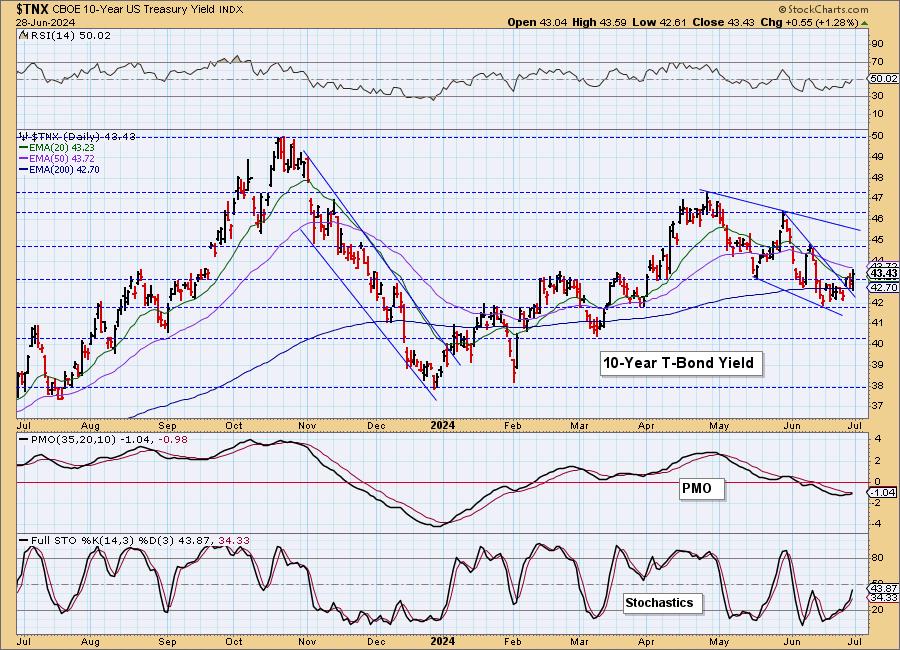The width and height of the screenshot is (900, 650).
Task: Click the EMA(200) 42.70 legend text
Action: tap(65, 169)
